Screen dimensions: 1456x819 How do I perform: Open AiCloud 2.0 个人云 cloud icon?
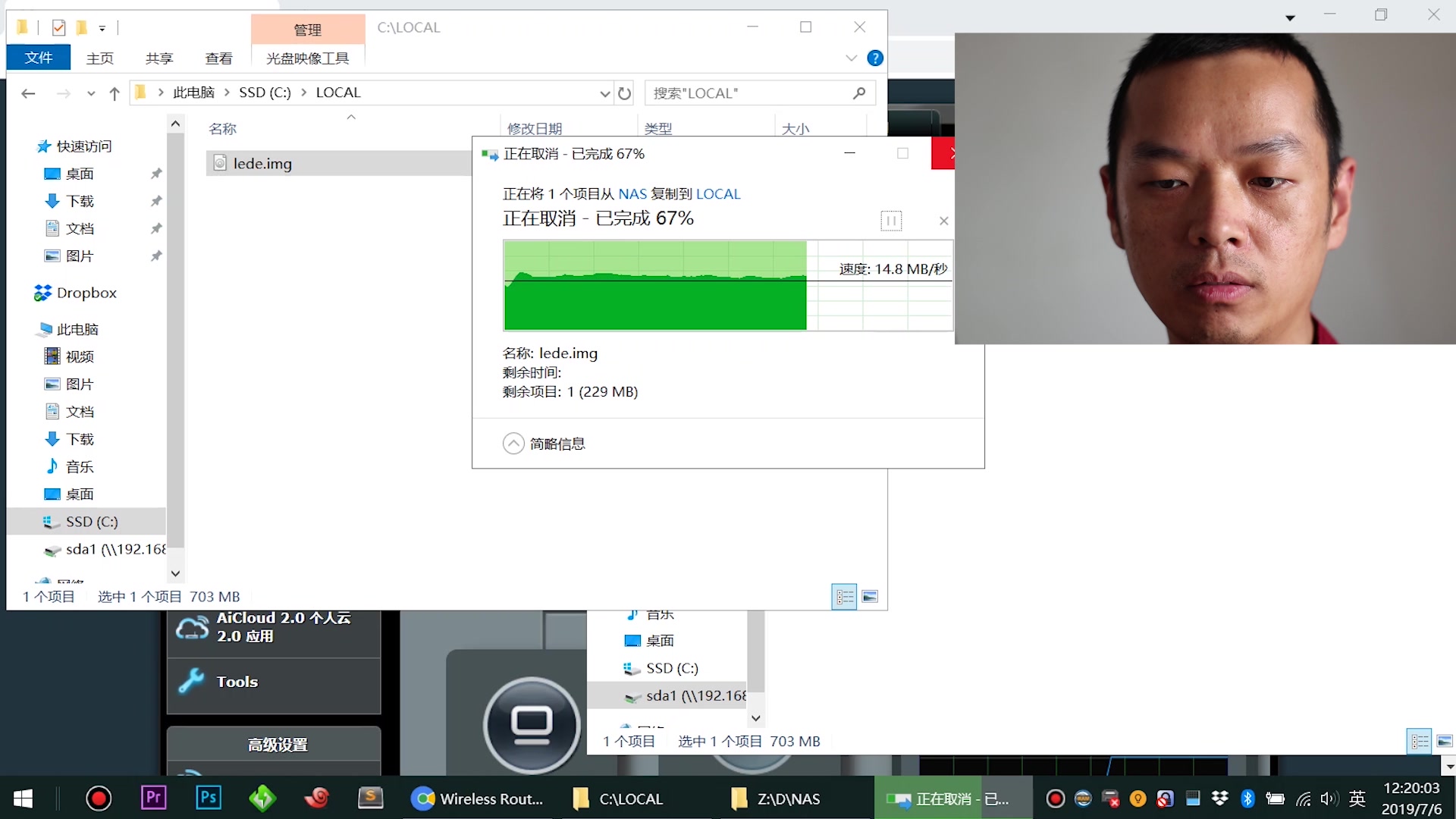[193, 627]
